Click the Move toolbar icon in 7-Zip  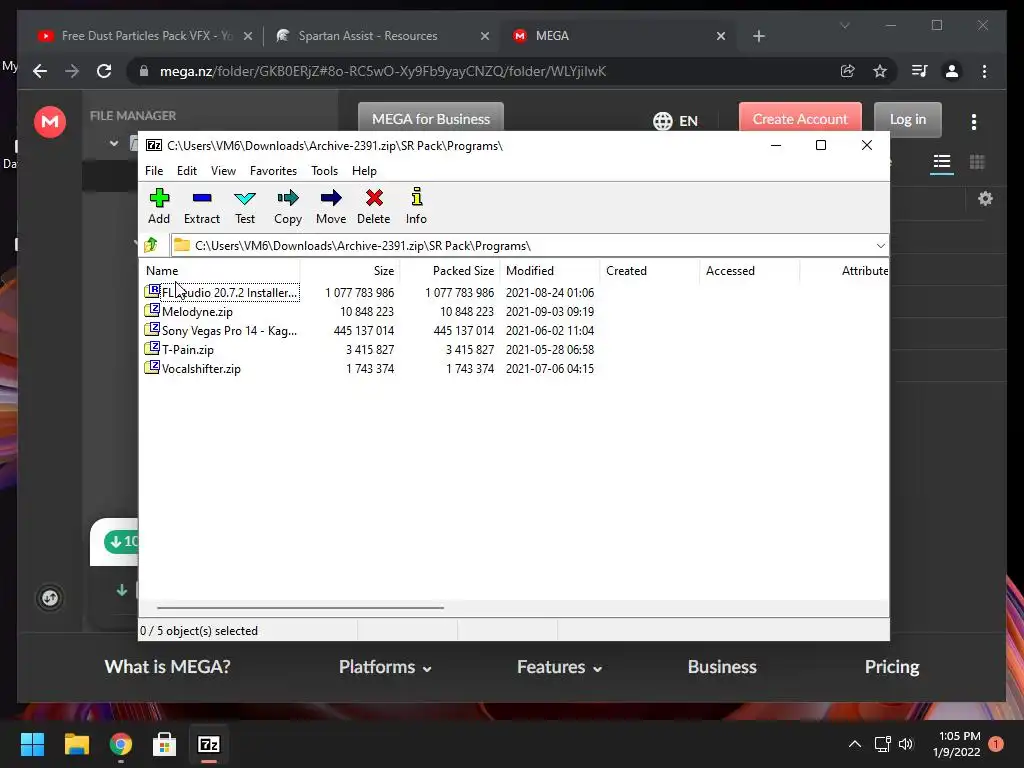(x=331, y=197)
